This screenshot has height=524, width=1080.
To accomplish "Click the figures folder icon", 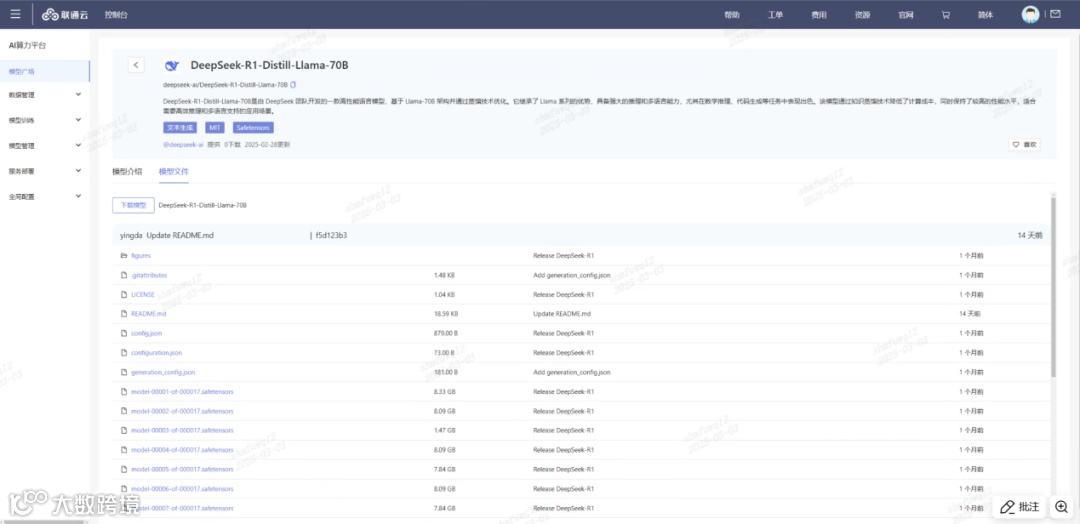I will coord(124,255).
